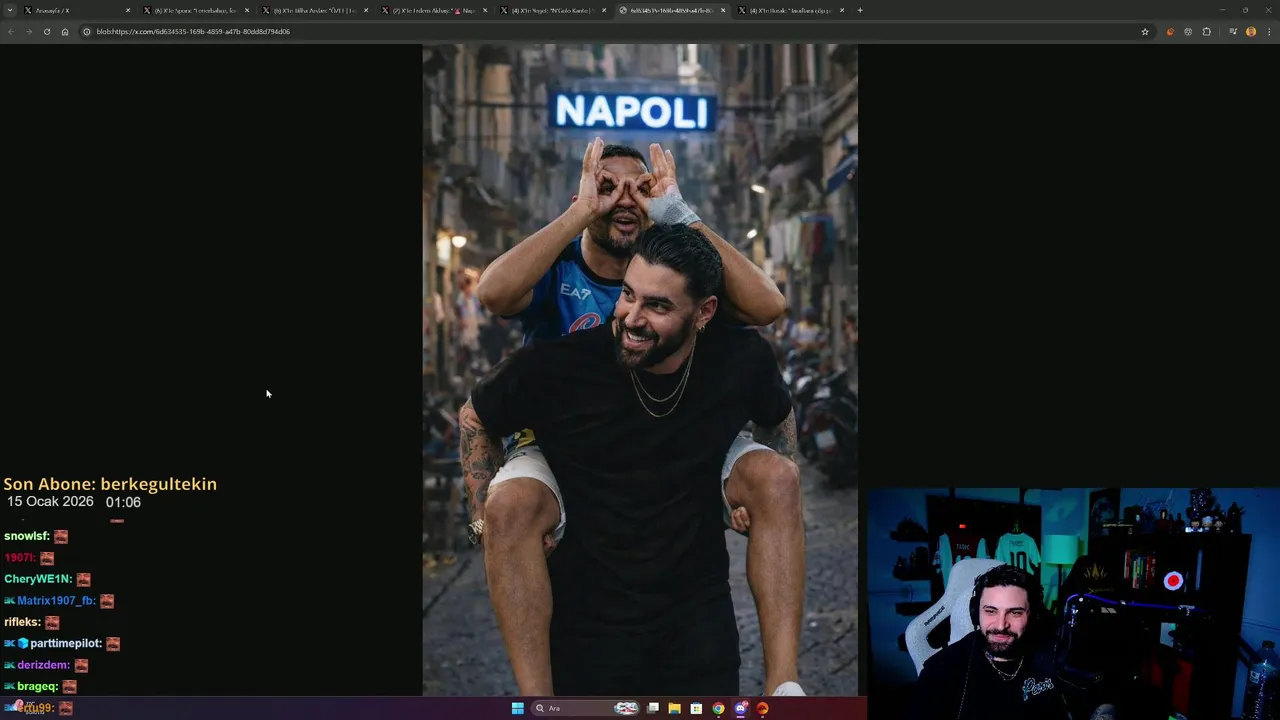Screen dimensions: 1280x720
Task: Open the Chrome three-dot menu
Action: point(1269,31)
